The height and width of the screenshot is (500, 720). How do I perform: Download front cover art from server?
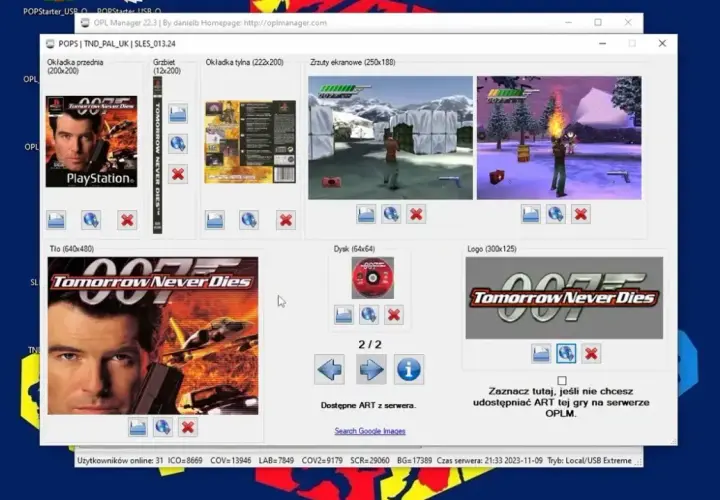point(91,220)
